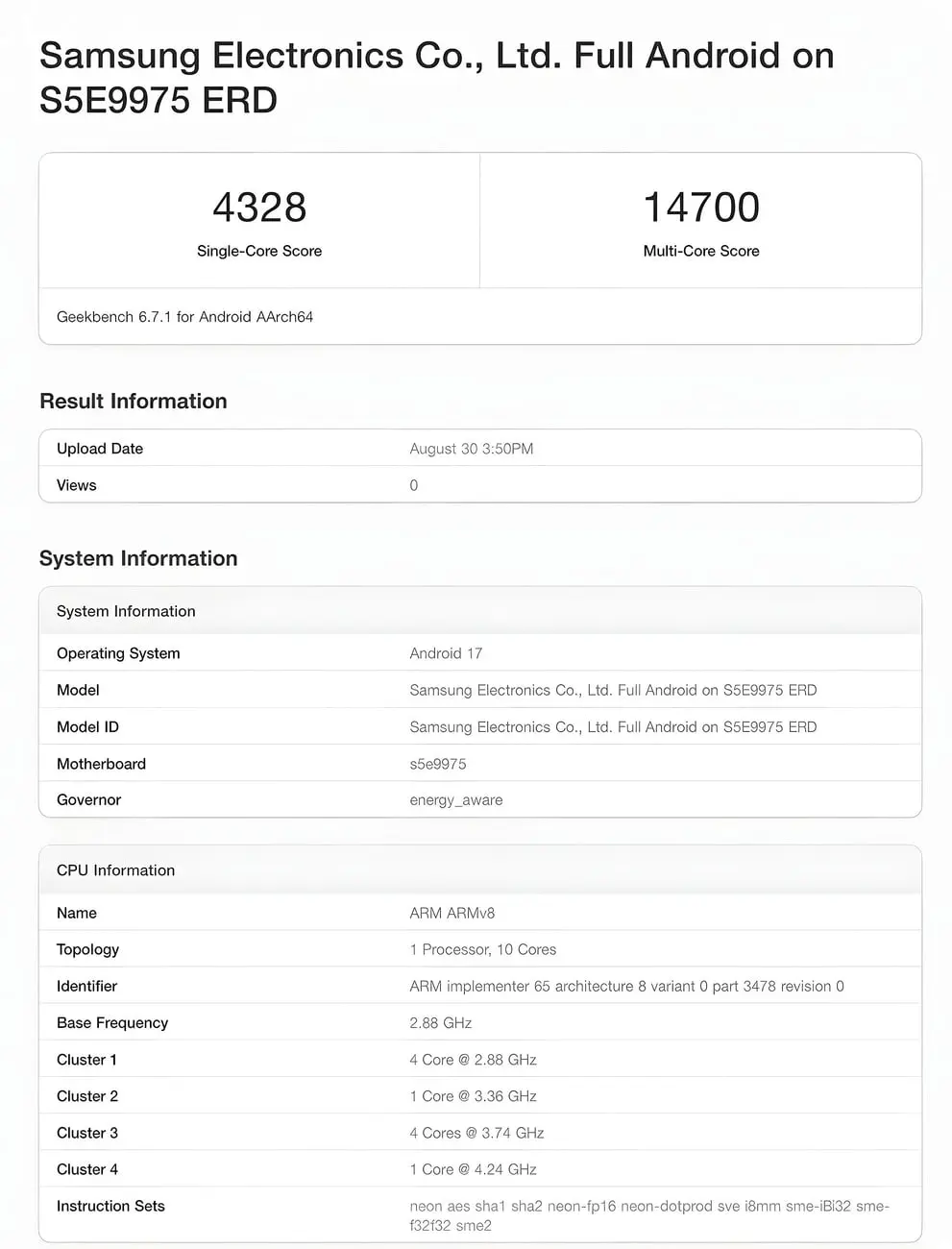This screenshot has height=1249, width=952.
Task: Click the page title Samsung Electronics heading
Action: (437, 78)
